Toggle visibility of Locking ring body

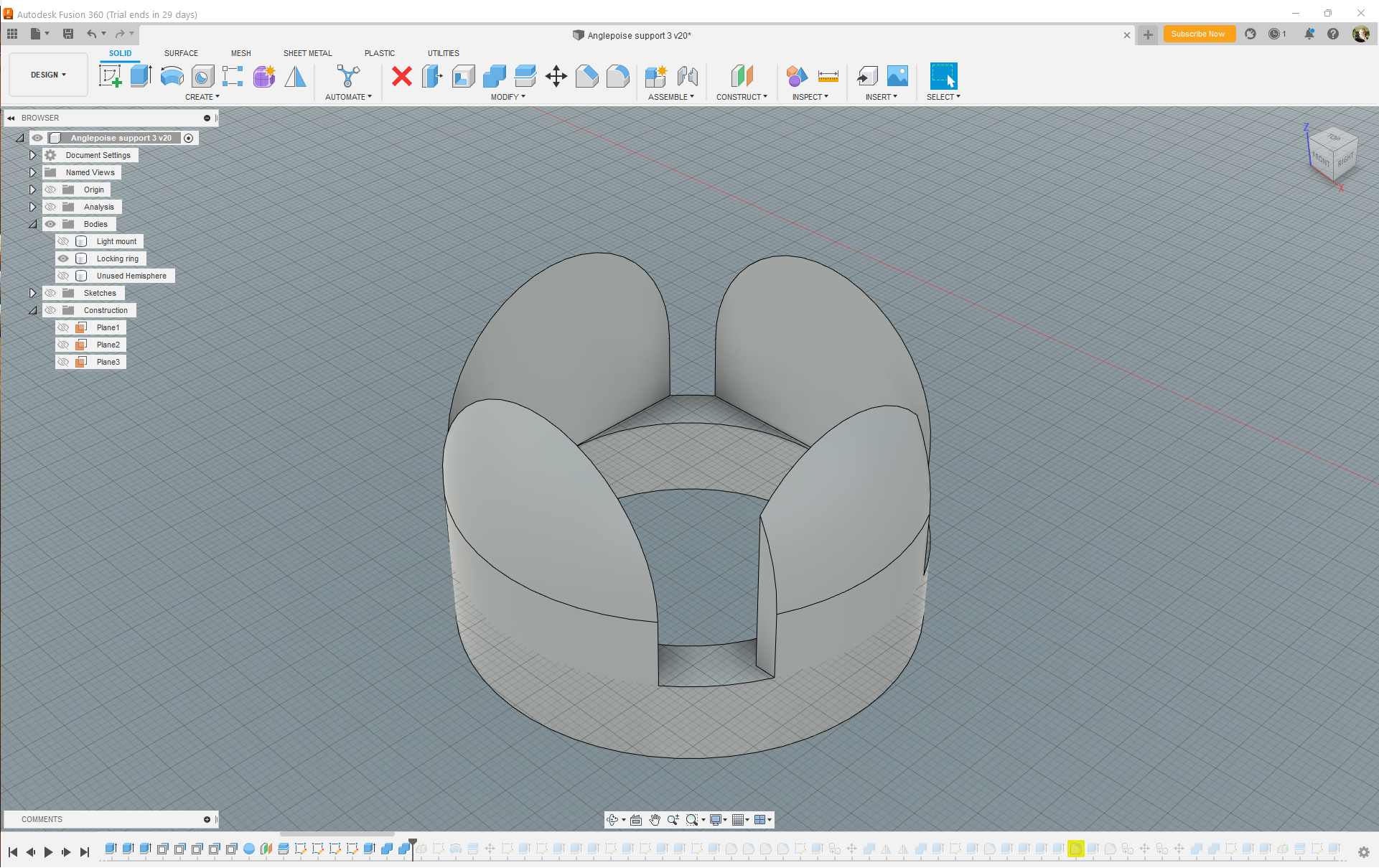(x=63, y=258)
